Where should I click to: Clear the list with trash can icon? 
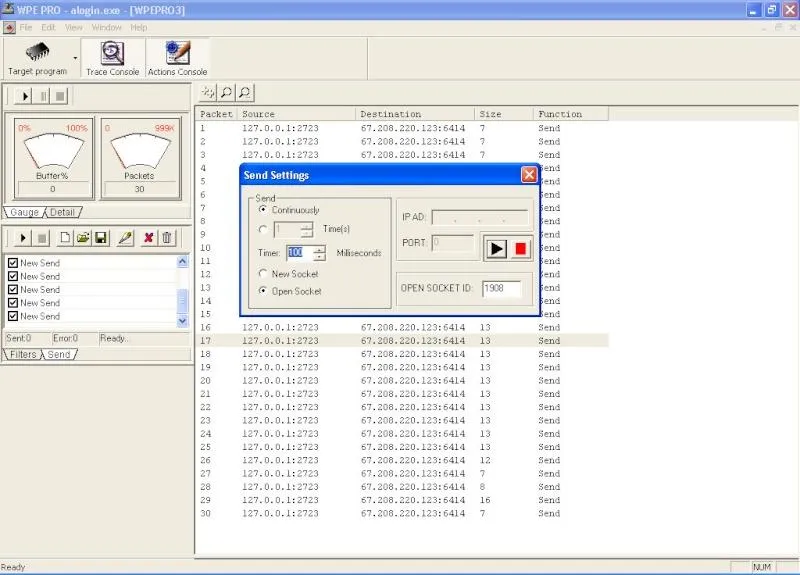(167, 238)
